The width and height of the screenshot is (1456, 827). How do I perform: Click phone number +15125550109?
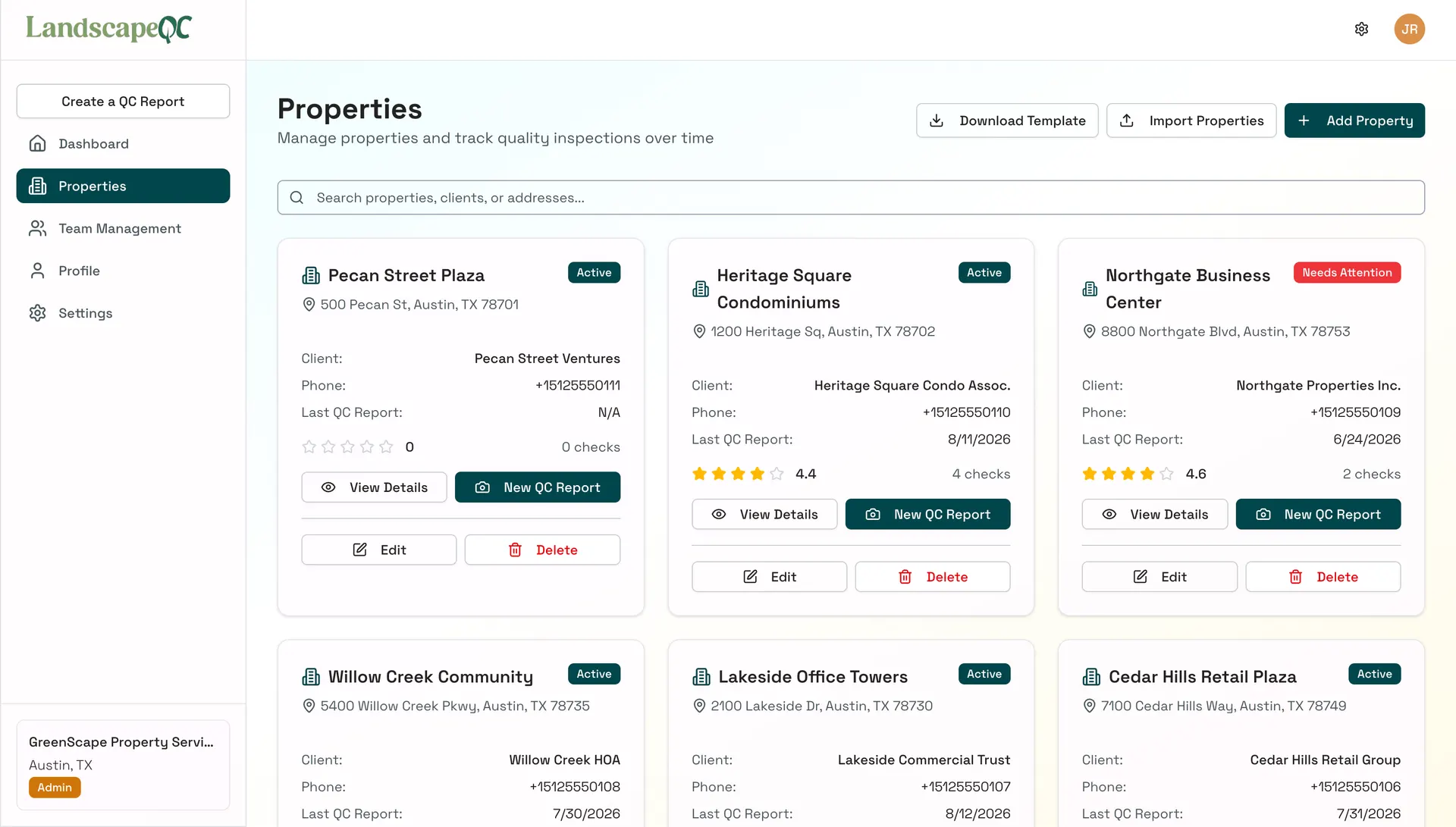click(1356, 413)
